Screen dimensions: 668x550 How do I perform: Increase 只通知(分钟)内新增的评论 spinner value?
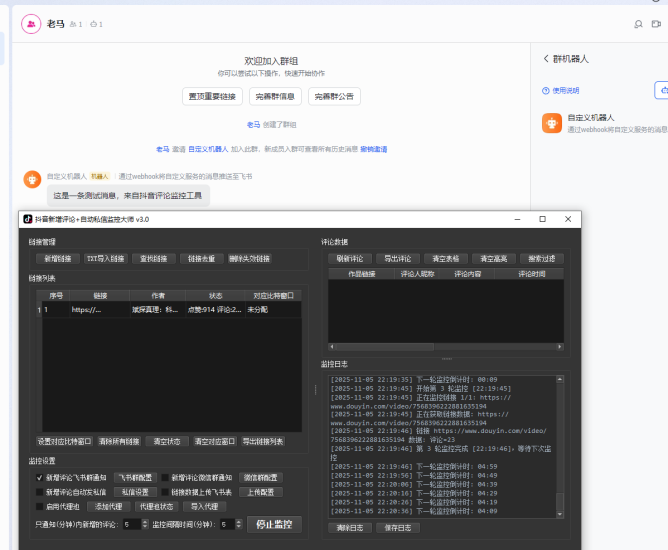145,522
